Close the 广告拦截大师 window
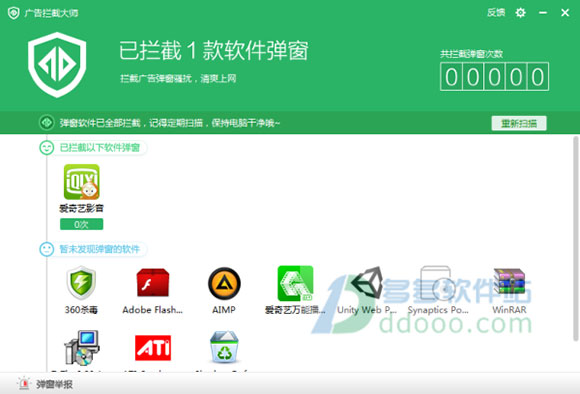 click(x=565, y=13)
